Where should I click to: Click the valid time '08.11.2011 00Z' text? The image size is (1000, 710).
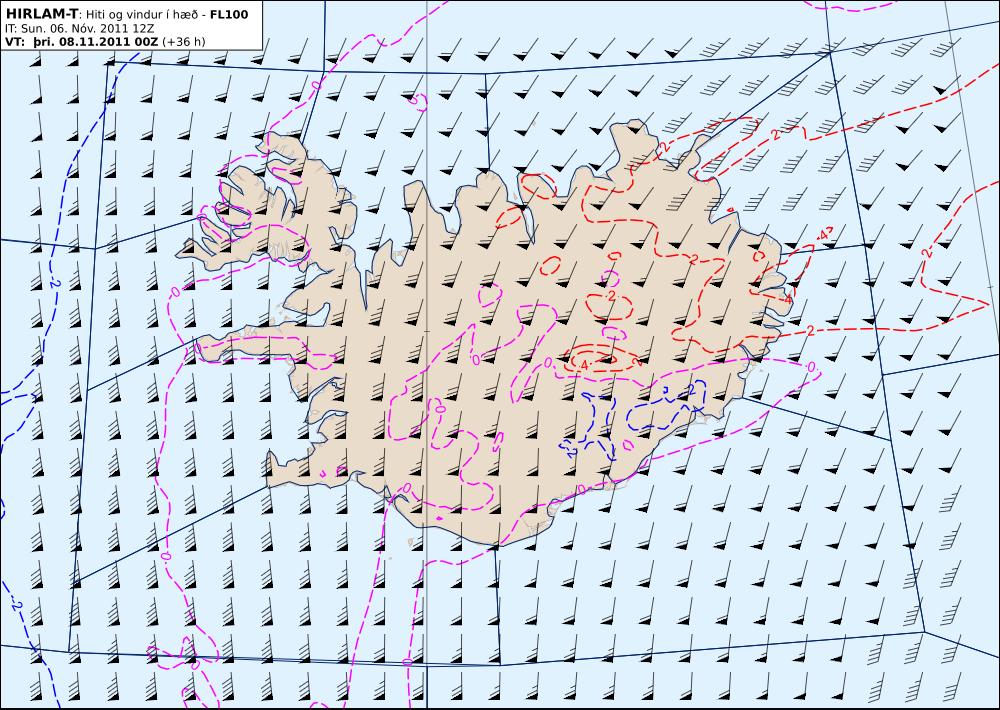pyautogui.click(x=108, y=41)
